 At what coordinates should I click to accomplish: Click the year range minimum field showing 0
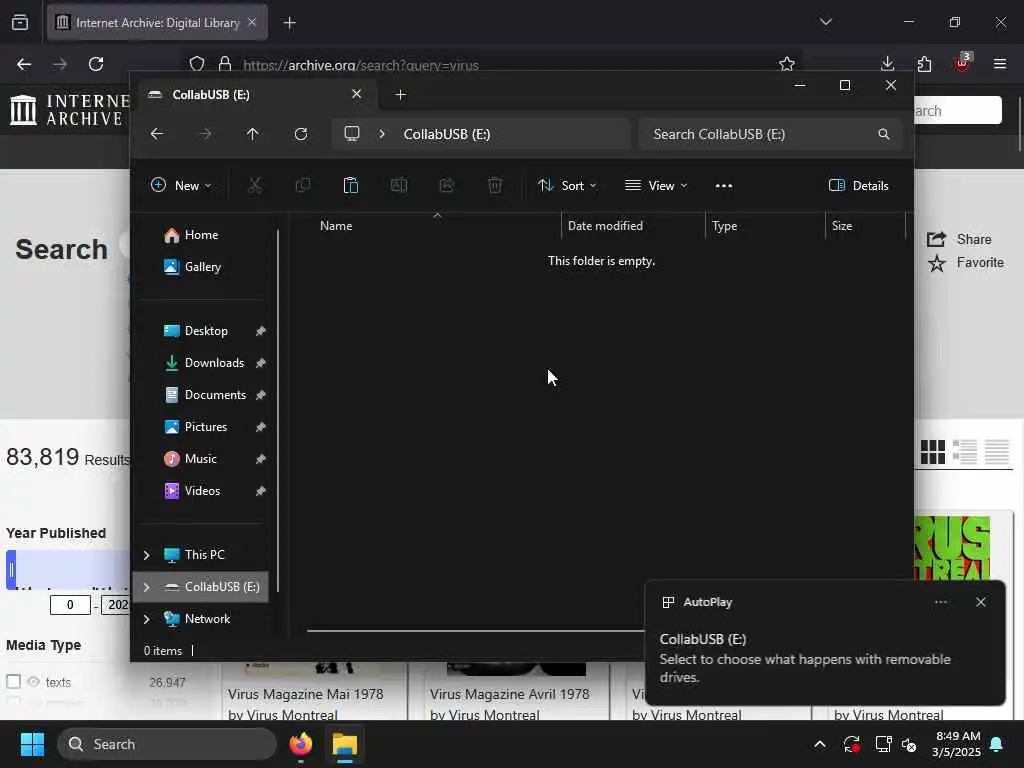(70, 605)
